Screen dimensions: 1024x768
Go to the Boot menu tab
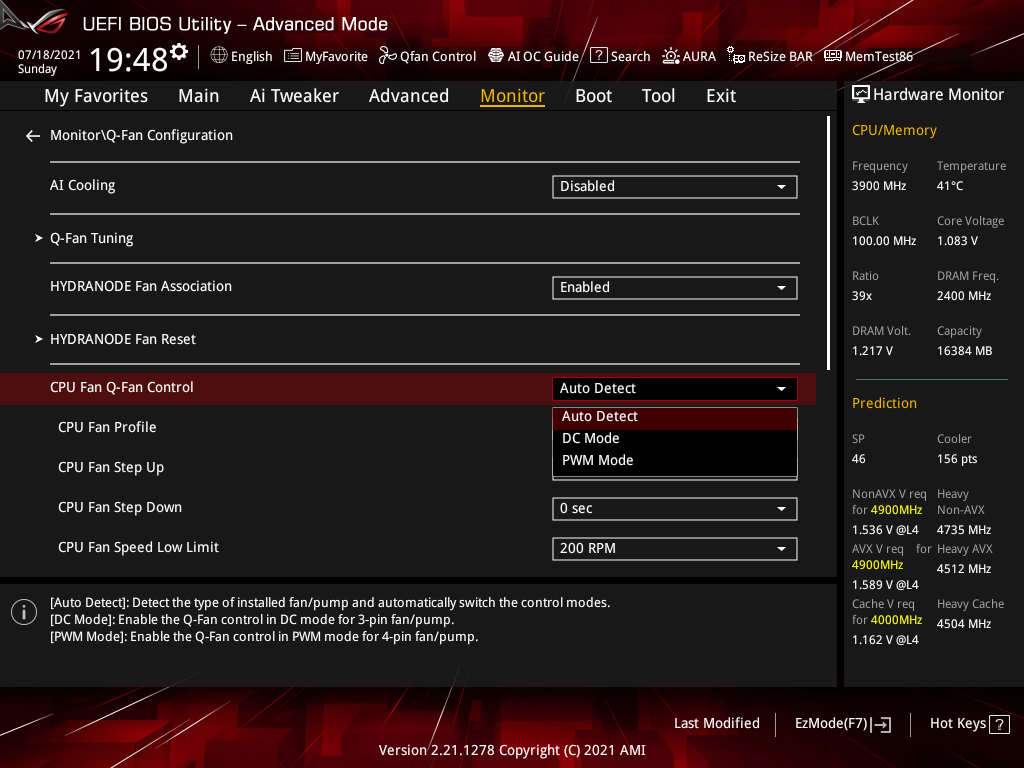point(593,95)
